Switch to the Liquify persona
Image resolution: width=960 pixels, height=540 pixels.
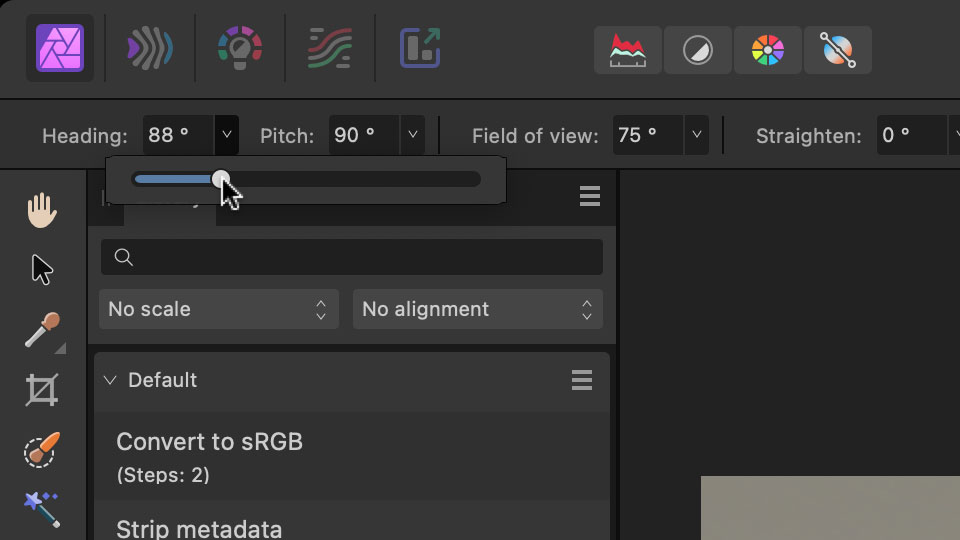point(150,48)
